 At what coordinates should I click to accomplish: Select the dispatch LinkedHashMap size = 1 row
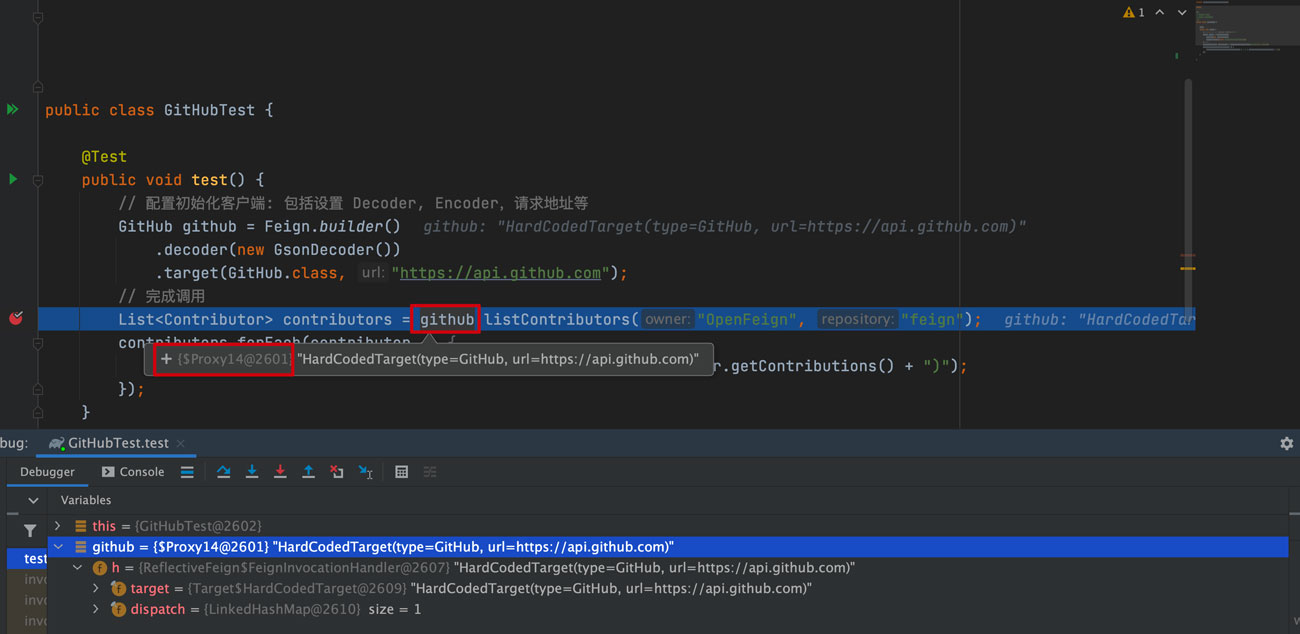(668, 609)
